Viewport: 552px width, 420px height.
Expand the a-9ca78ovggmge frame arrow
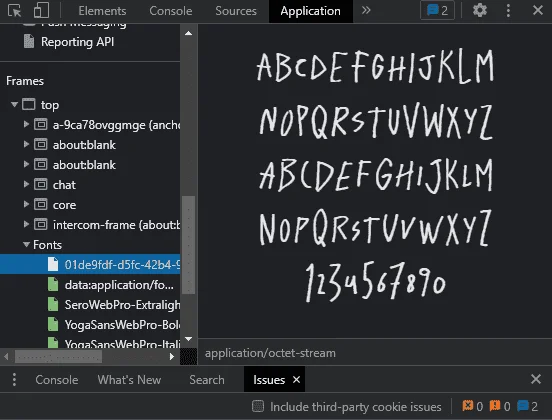(26, 124)
